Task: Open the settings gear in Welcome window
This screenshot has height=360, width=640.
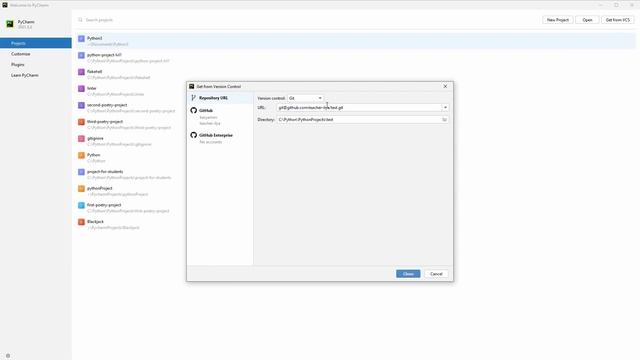Action: point(8,356)
